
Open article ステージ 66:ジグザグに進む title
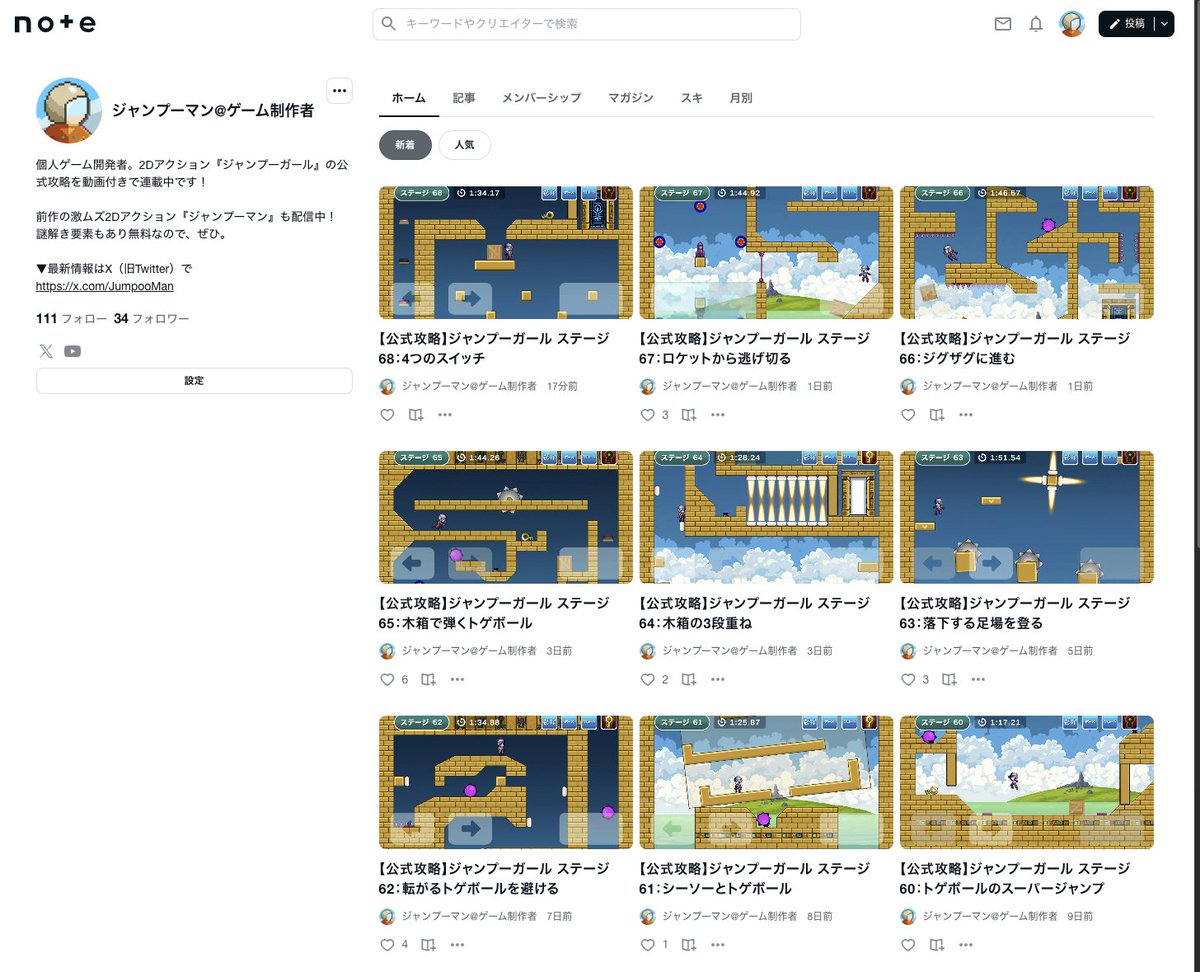click(x=1014, y=348)
